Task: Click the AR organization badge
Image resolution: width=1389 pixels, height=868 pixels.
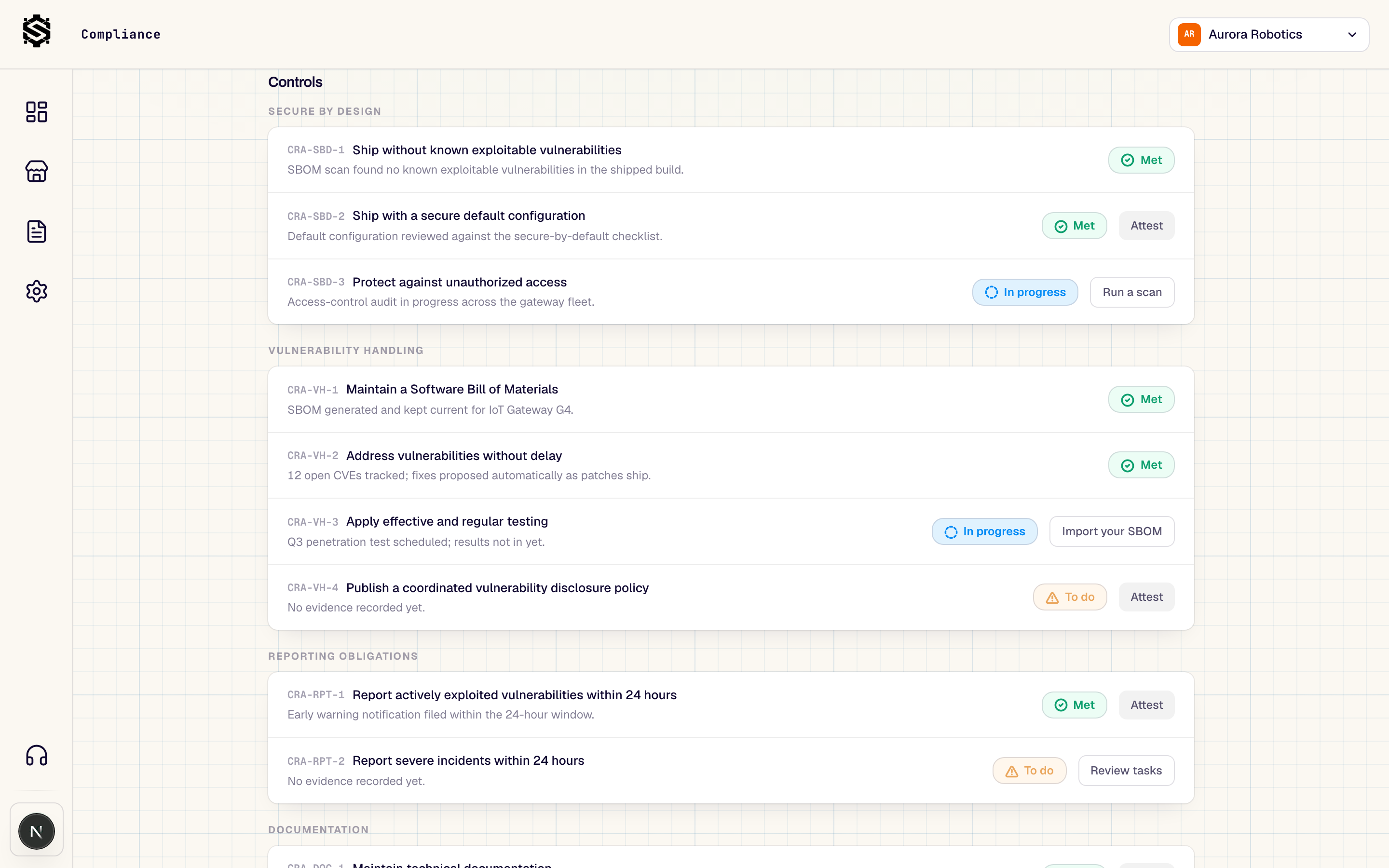Action: pos(1189,34)
